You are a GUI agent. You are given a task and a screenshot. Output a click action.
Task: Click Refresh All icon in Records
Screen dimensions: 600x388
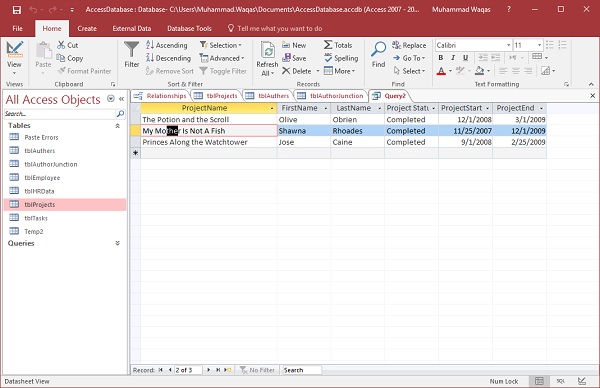(267, 50)
